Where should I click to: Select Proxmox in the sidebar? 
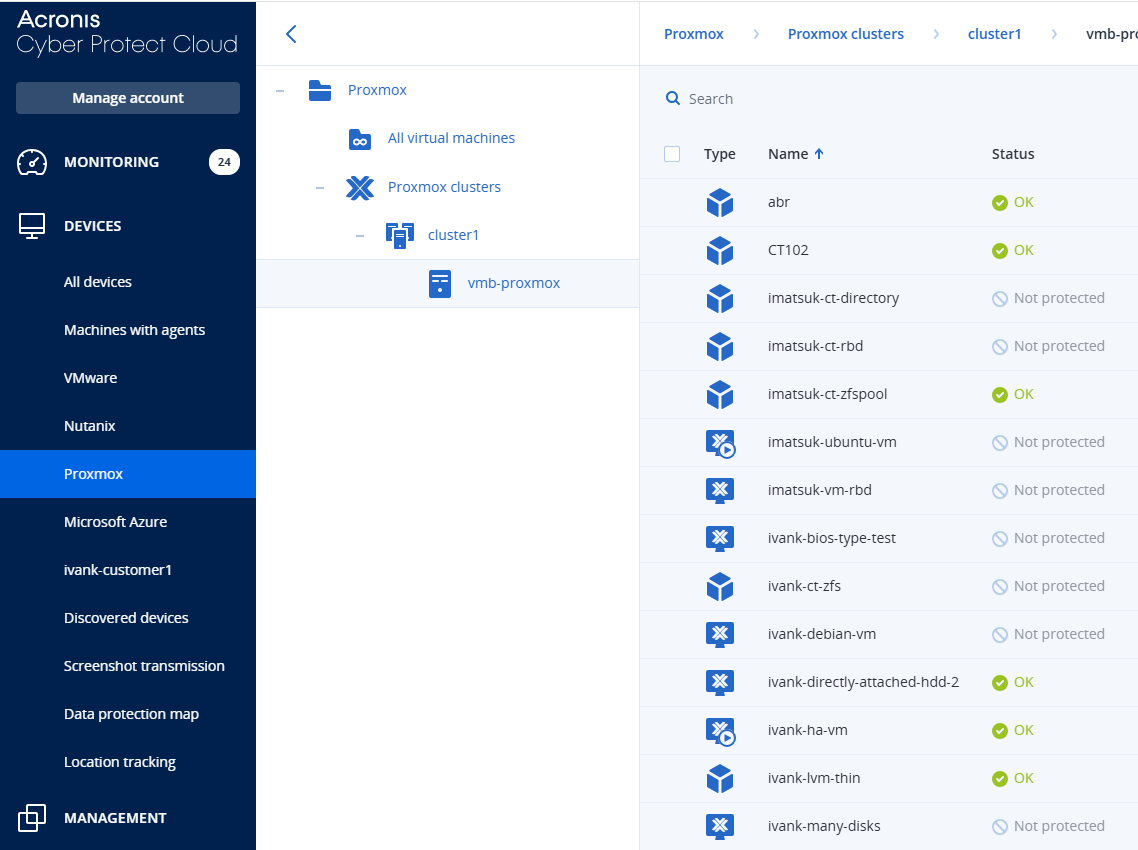[128, 474]
